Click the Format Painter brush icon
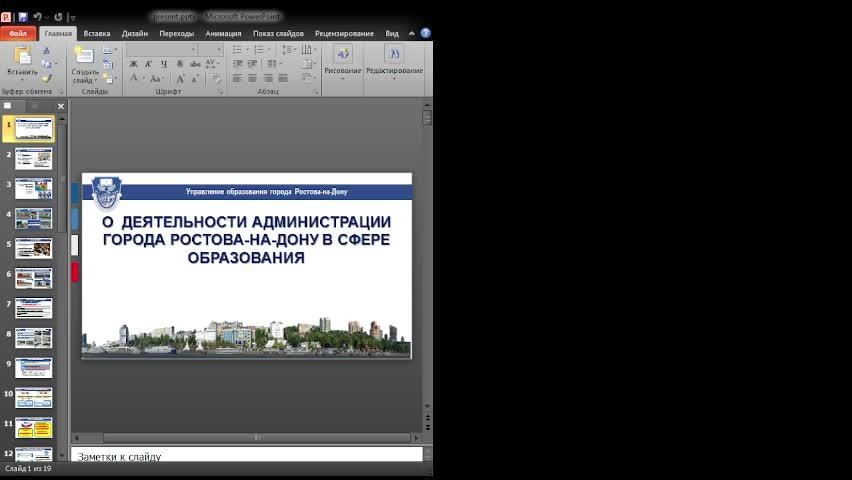Viewport: 852px width, 480px height. point(46,78)
